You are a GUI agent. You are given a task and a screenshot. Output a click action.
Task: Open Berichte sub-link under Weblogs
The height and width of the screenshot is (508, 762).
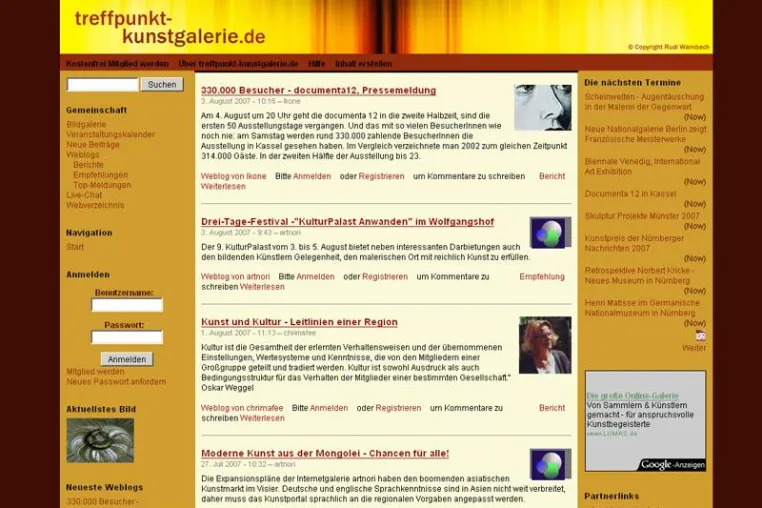[88, 165]
